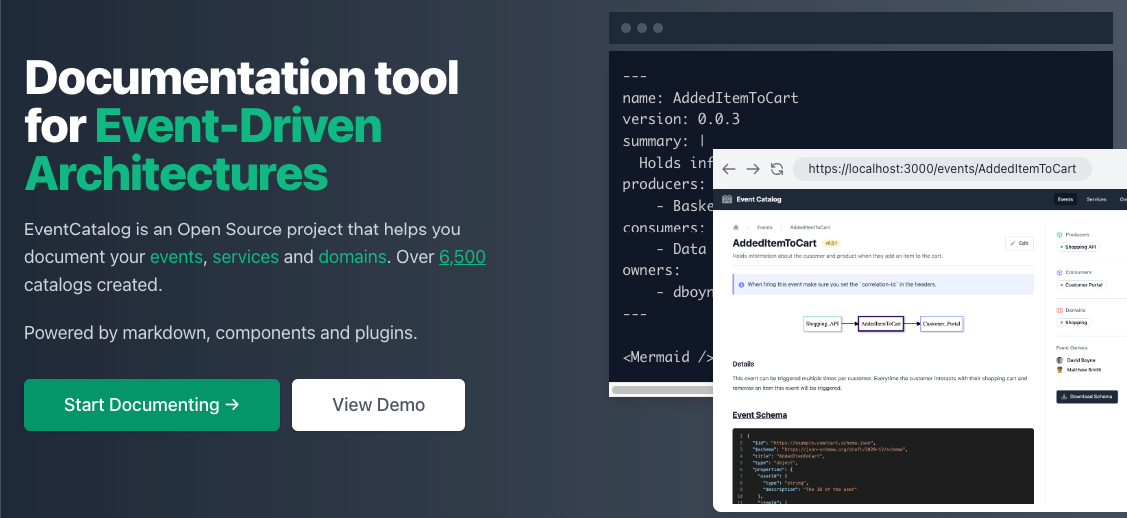Viewport: 1127px width, 518px height.
Task: Click the 'Details' section heading
Action: pyautogui.click(x=743, y=364)
